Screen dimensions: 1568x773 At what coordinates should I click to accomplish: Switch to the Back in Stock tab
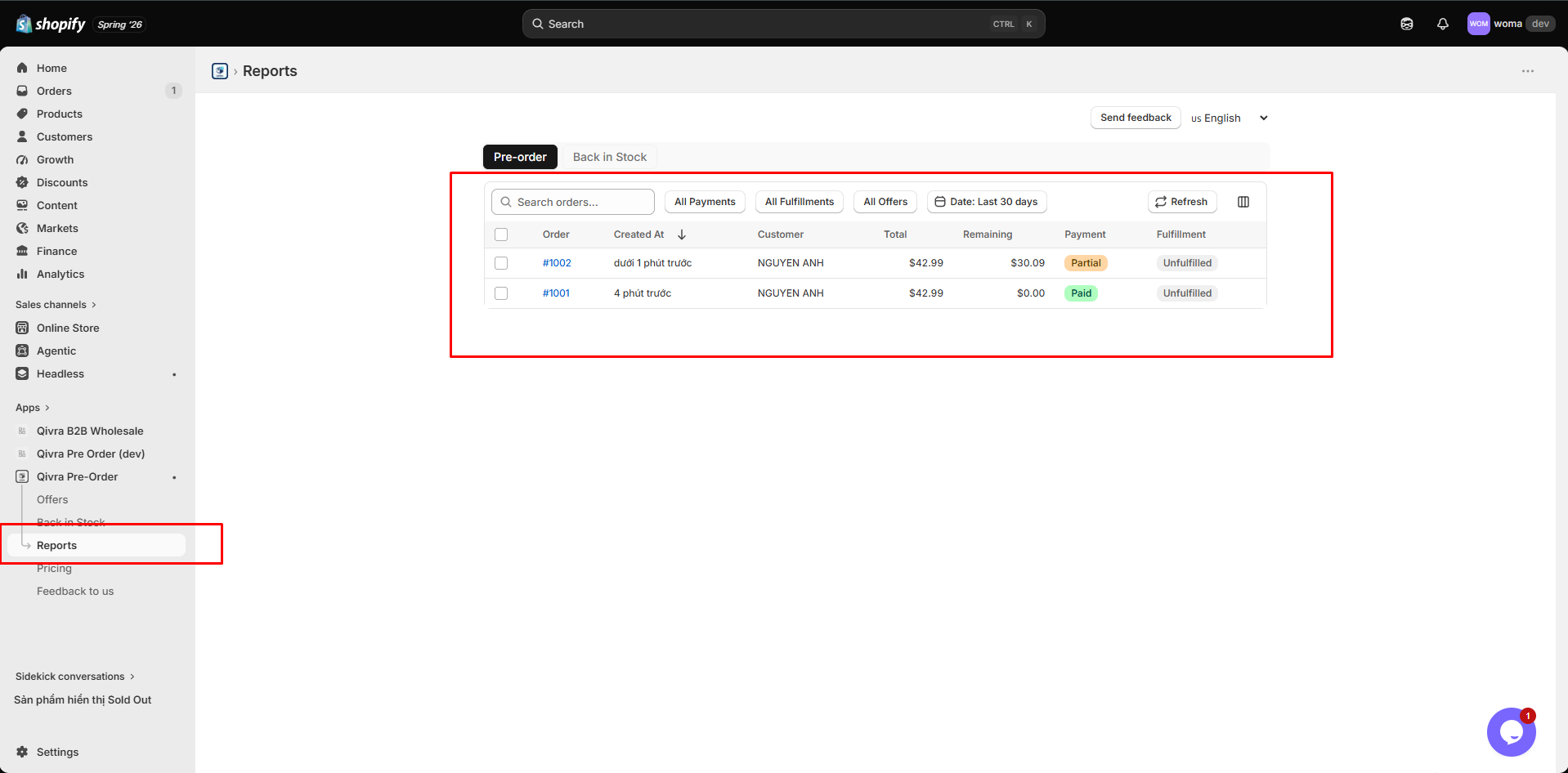610,157
